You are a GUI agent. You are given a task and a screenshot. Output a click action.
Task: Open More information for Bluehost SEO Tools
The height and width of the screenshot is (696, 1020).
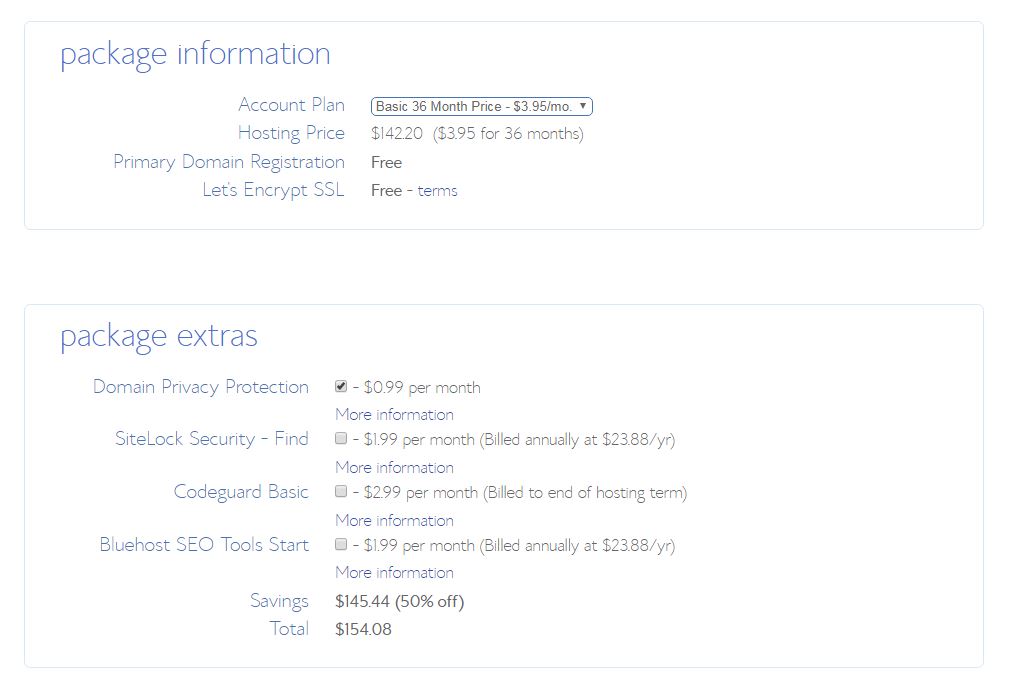tap(394, 572)
